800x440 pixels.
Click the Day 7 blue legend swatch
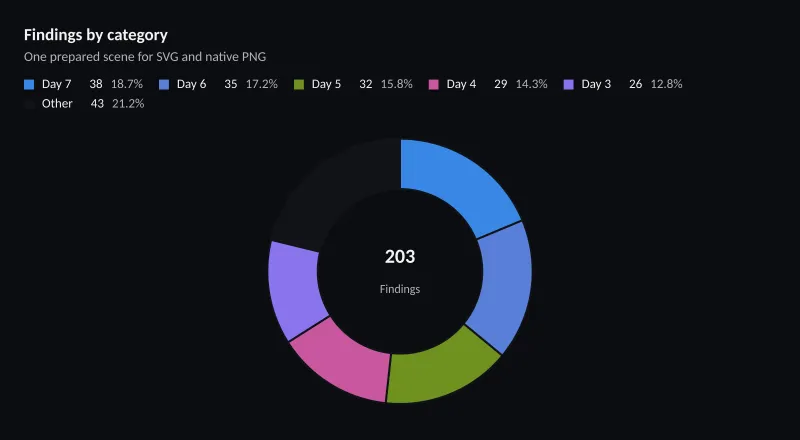click(29, 85)
